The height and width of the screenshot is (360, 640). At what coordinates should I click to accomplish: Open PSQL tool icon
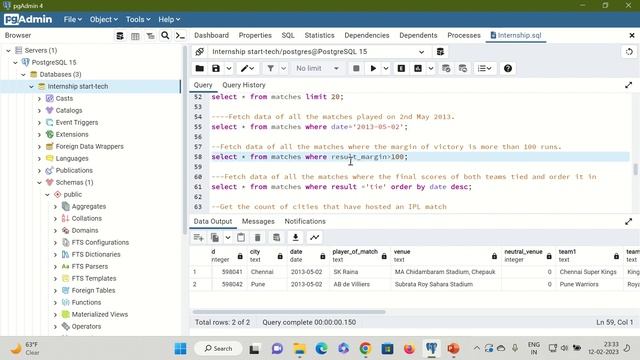[180, 36]
